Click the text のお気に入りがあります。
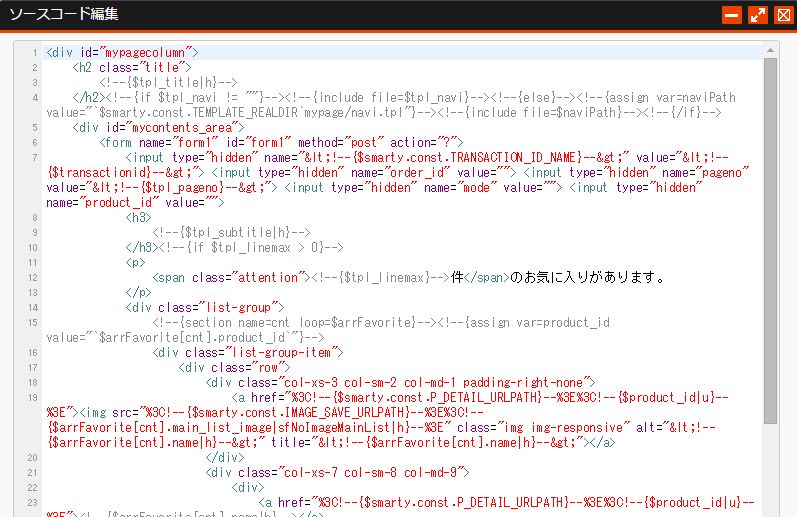 [587, 278]
